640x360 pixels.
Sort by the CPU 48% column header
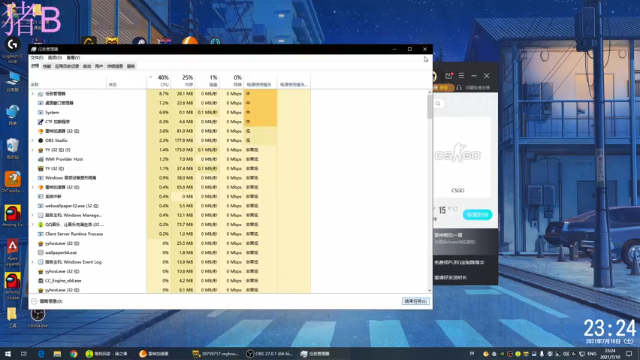[x=159, y=80]
